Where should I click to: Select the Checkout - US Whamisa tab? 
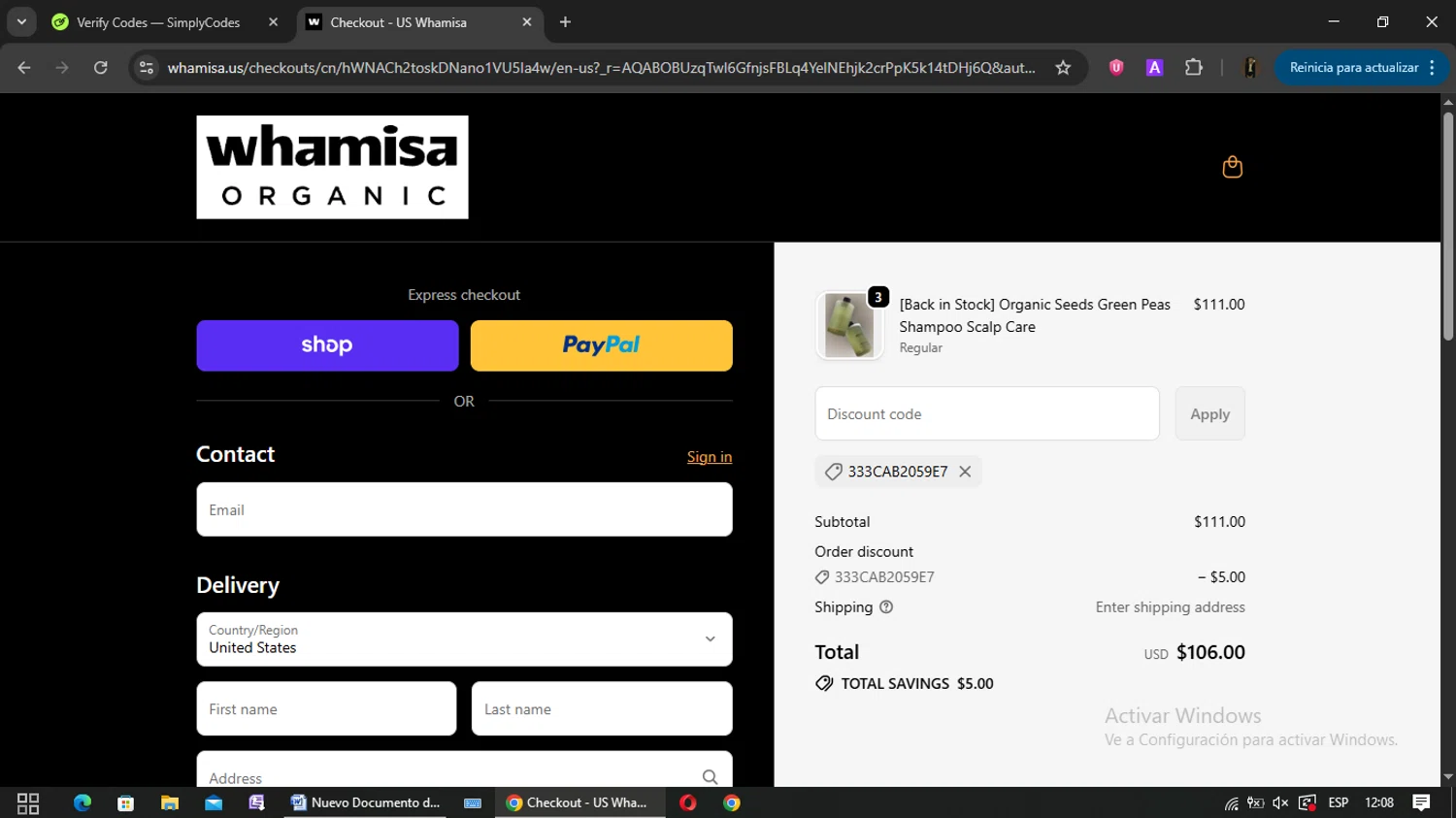[x=399, y=22]
